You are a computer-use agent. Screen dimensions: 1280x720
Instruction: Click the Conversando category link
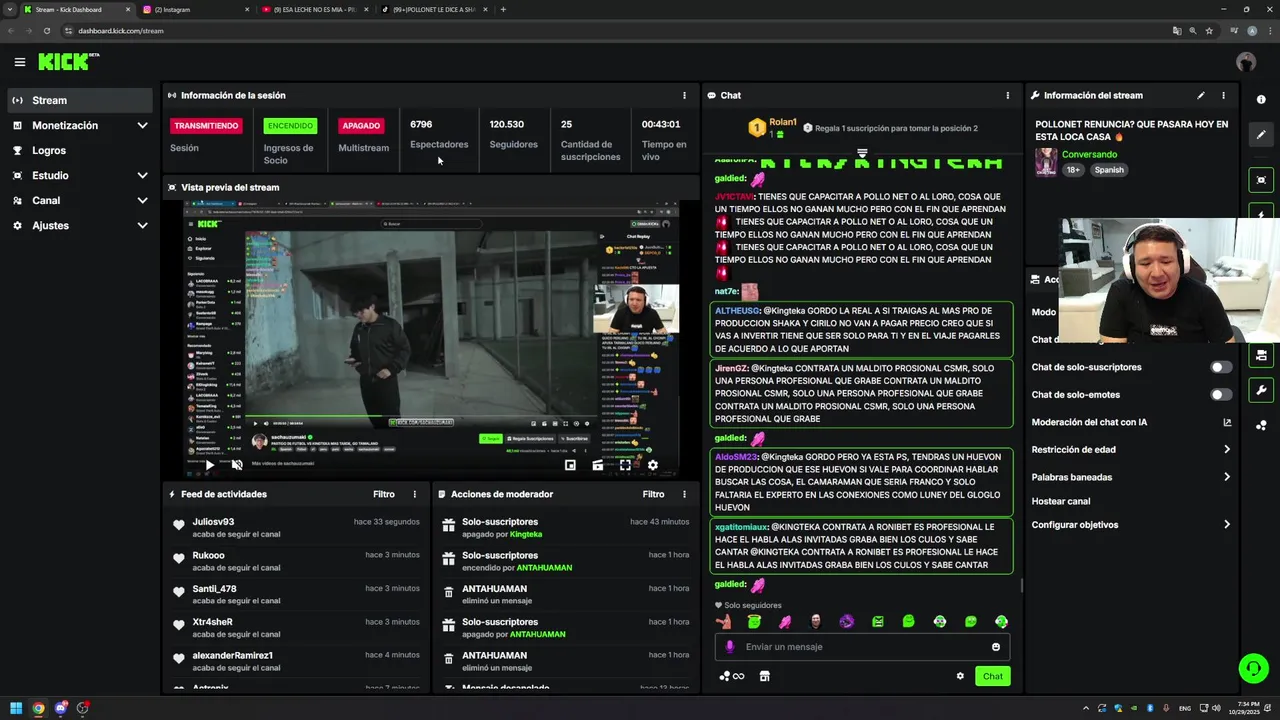click(1089, 155)
